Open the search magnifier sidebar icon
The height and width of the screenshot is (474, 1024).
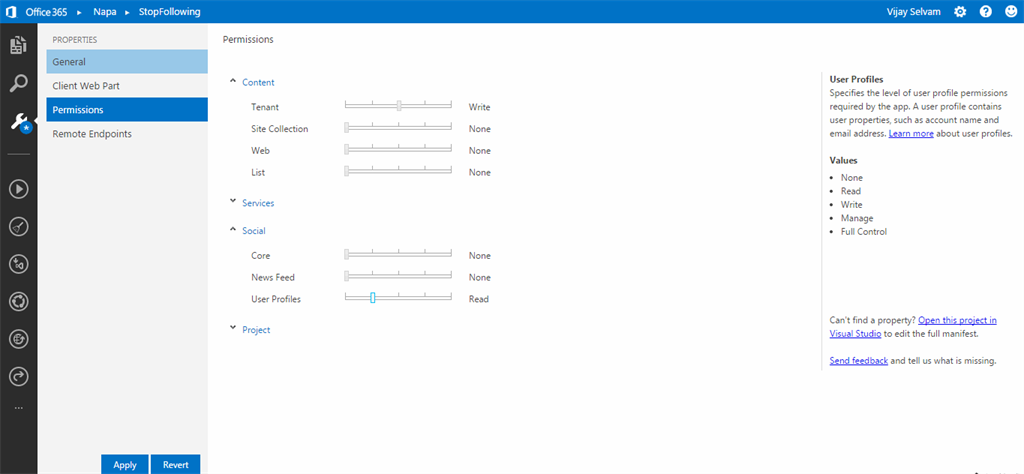tap(18, 83)
